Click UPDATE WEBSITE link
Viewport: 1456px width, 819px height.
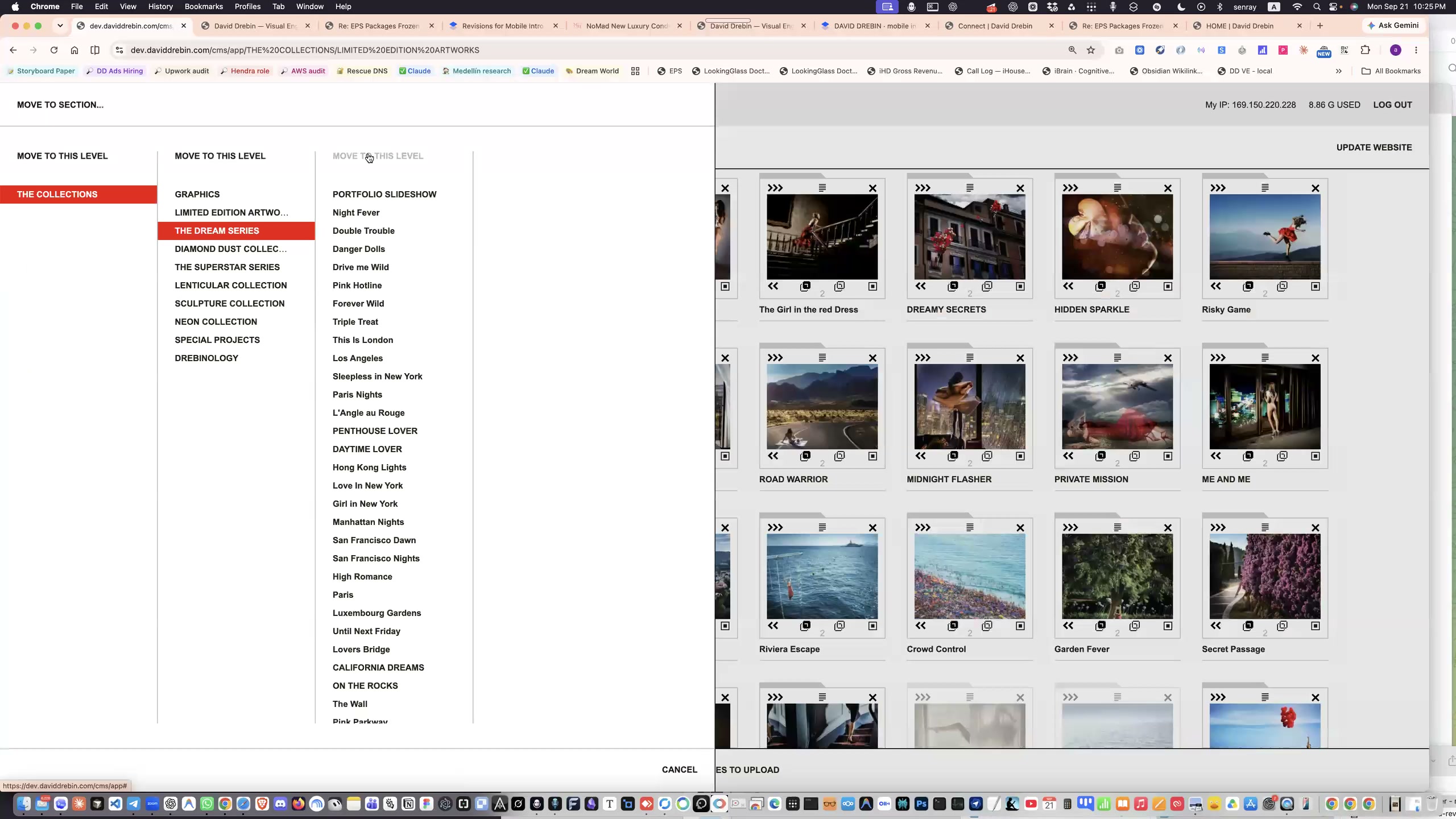[1374, 147]
